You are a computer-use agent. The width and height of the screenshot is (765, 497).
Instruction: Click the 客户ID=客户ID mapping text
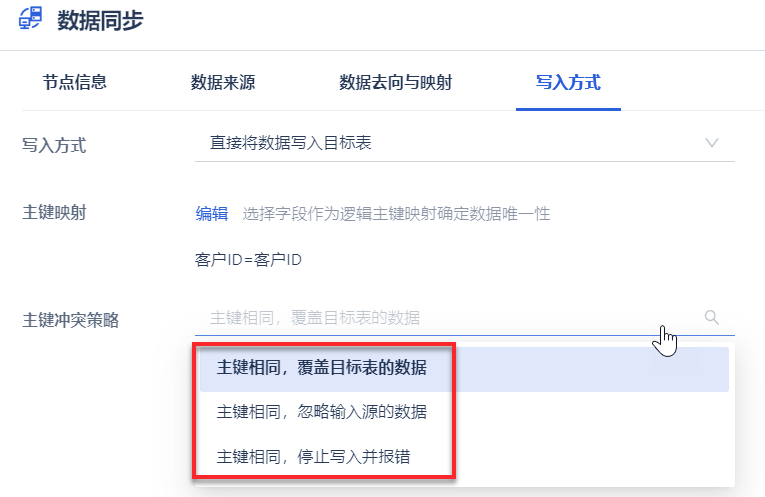[x=248, y=259]
